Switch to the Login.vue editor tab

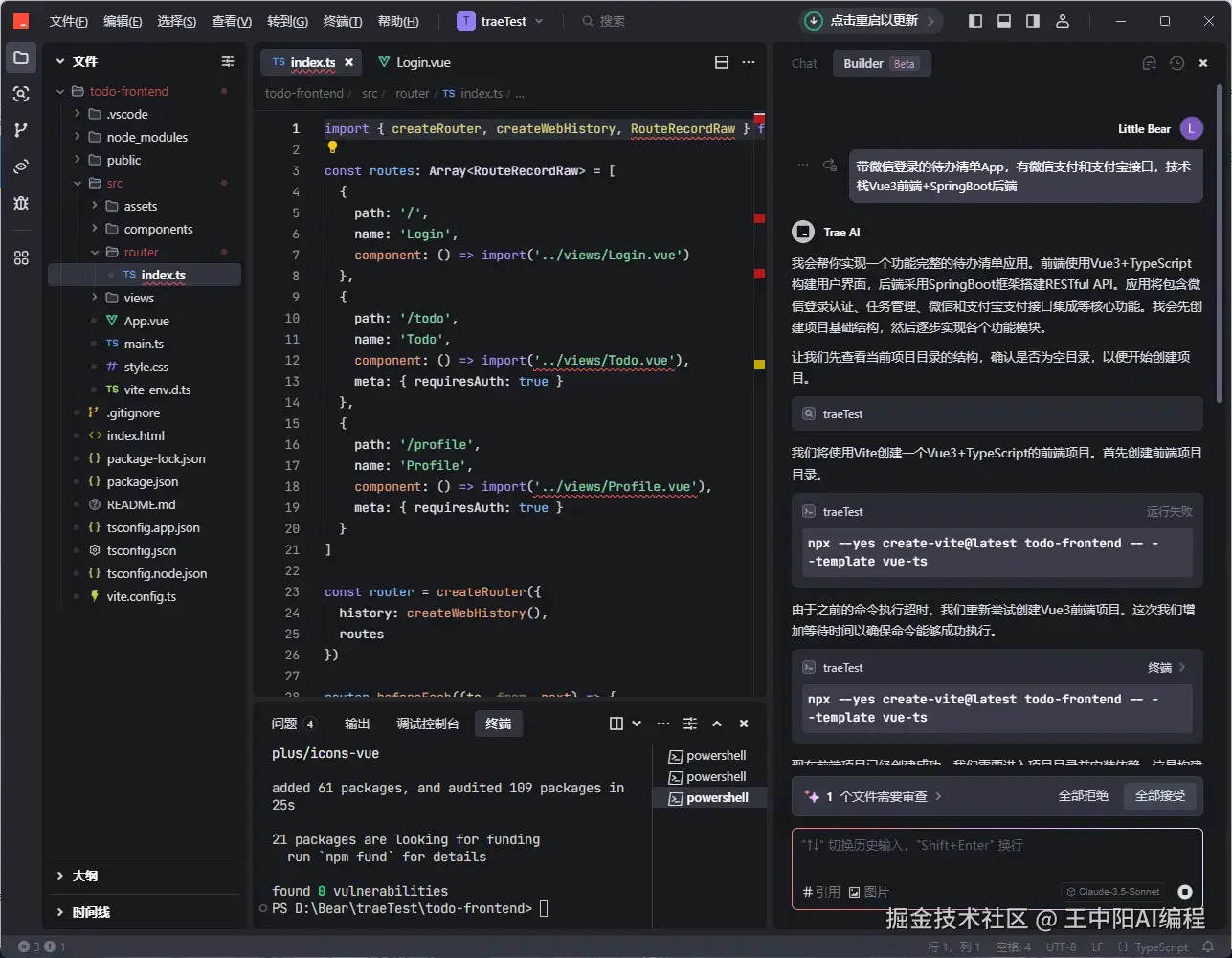point(414,62)
